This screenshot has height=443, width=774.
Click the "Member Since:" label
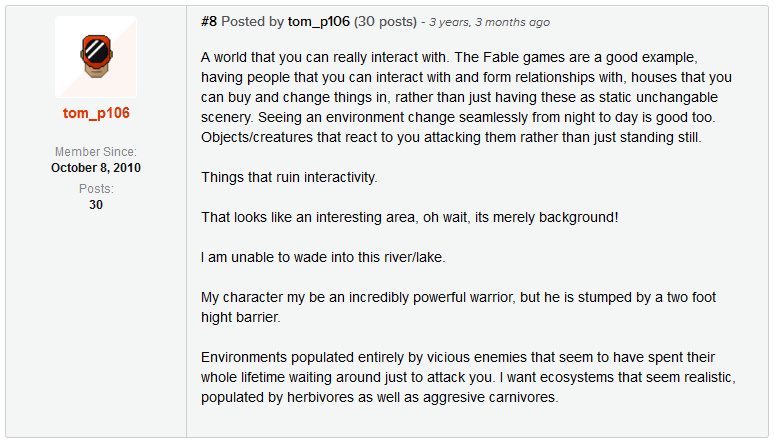(96, 151)
